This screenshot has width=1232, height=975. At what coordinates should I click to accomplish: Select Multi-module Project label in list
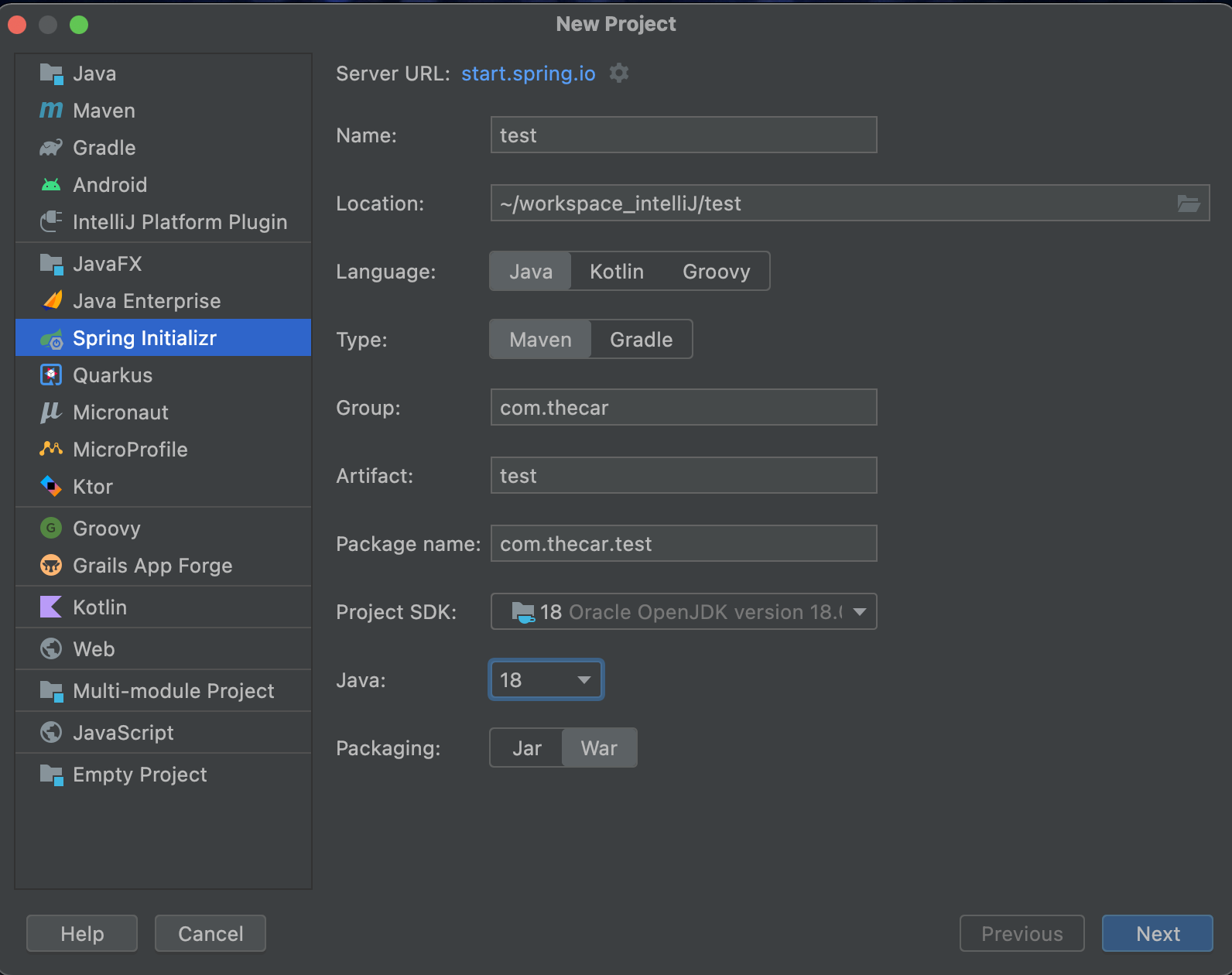pyautogui.click(x=173, y=691)
